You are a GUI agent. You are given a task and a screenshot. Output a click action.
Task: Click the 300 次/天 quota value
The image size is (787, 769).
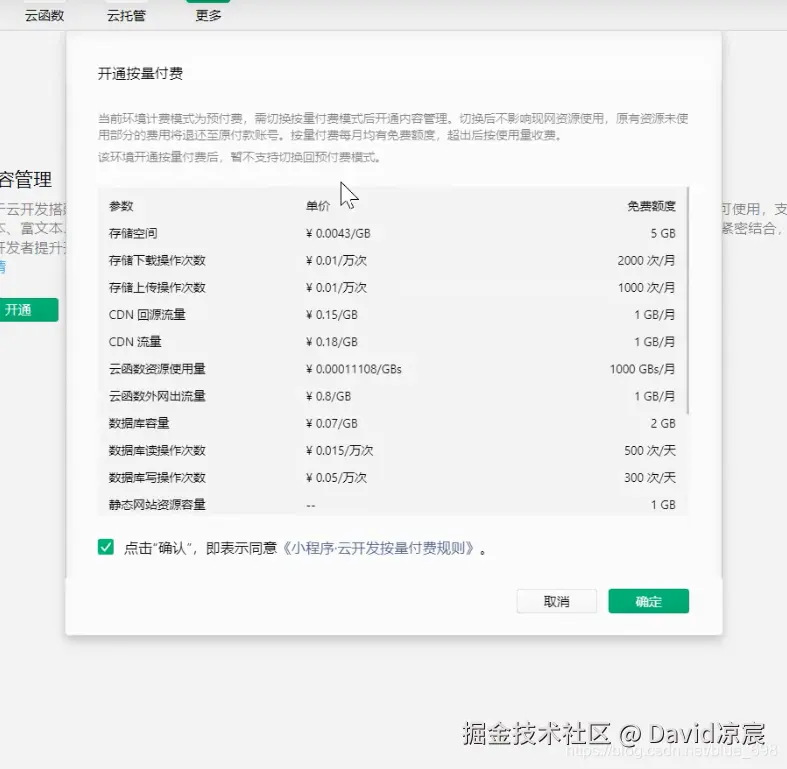point(650,477)
